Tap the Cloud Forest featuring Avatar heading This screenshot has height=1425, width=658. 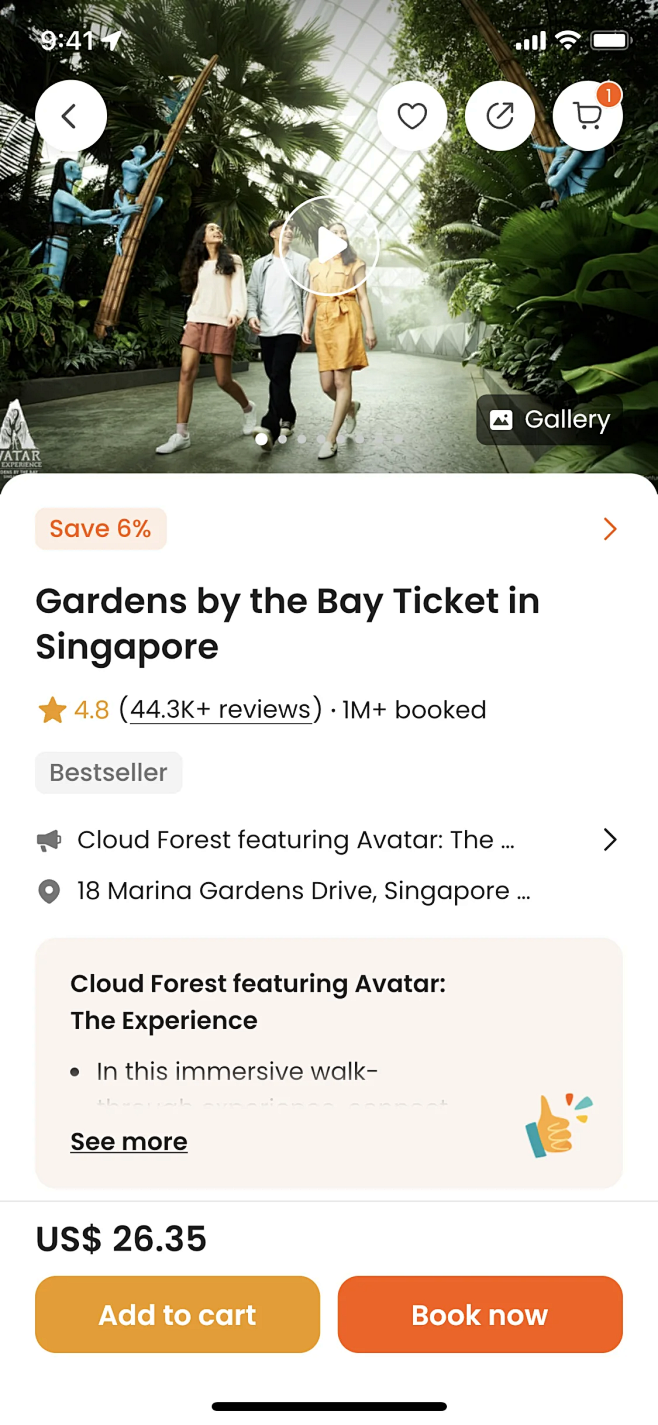click(x=258, y=1002)
